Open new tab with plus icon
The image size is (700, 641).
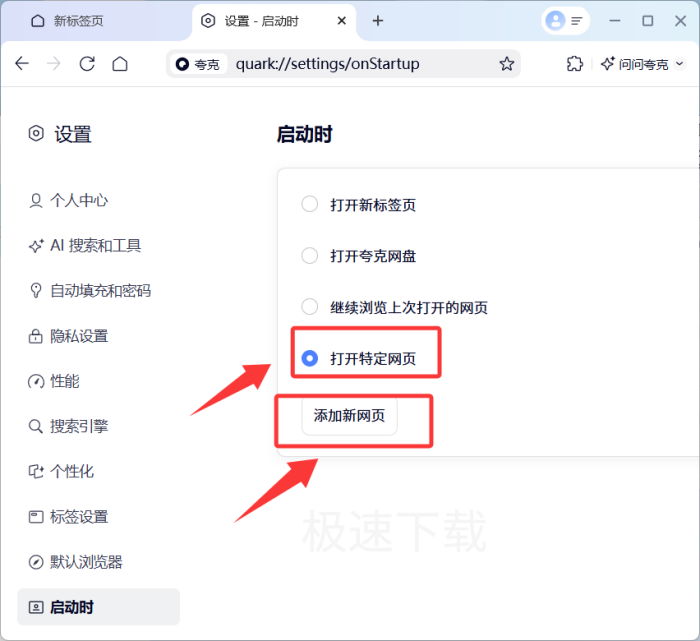(378, 20)
